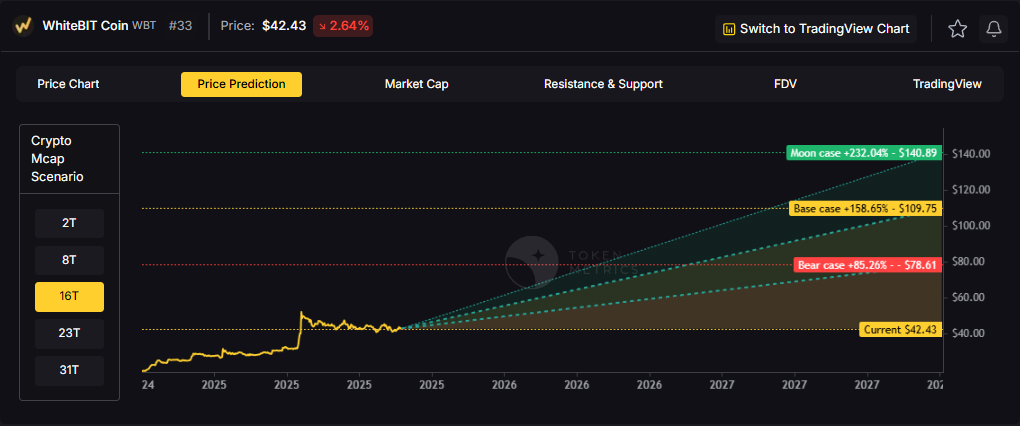1020x426 pixels.
Task: Open the Resistance & Support tab
Action: (603, 84)
